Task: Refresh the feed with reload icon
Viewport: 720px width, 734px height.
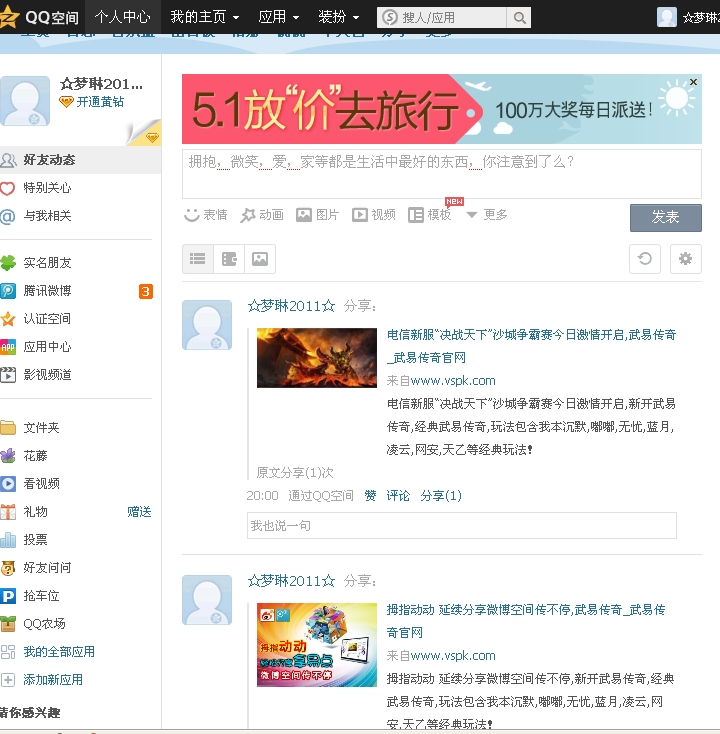Action: [645, 258]
